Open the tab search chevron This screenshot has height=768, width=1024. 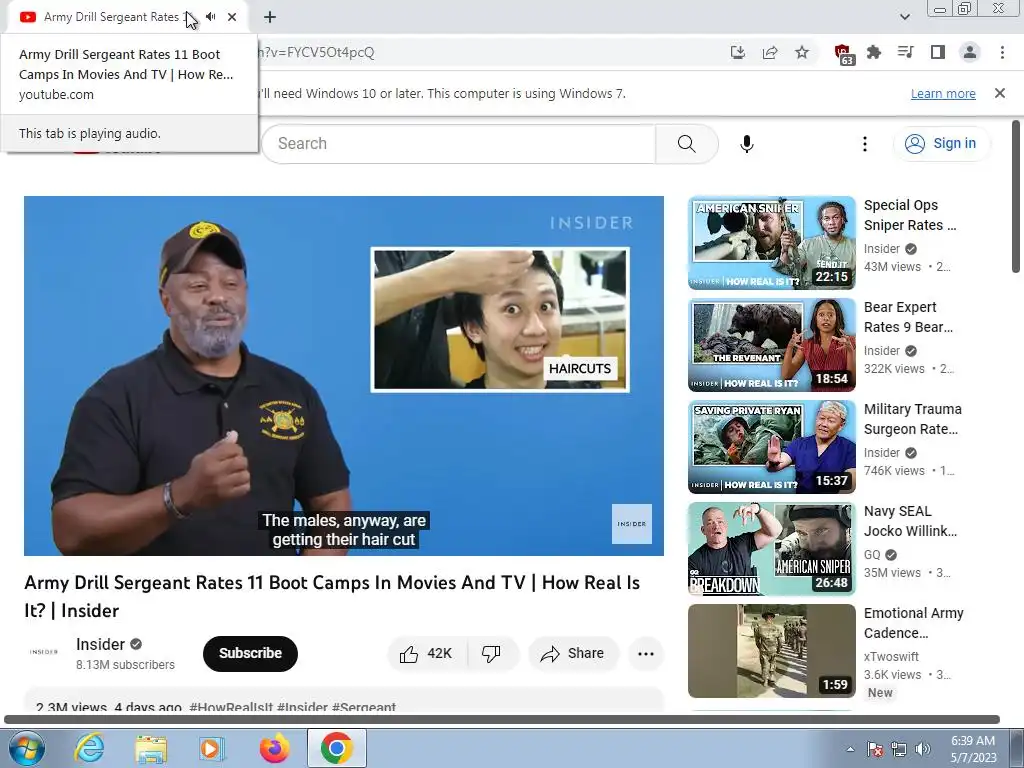point(905,17)
